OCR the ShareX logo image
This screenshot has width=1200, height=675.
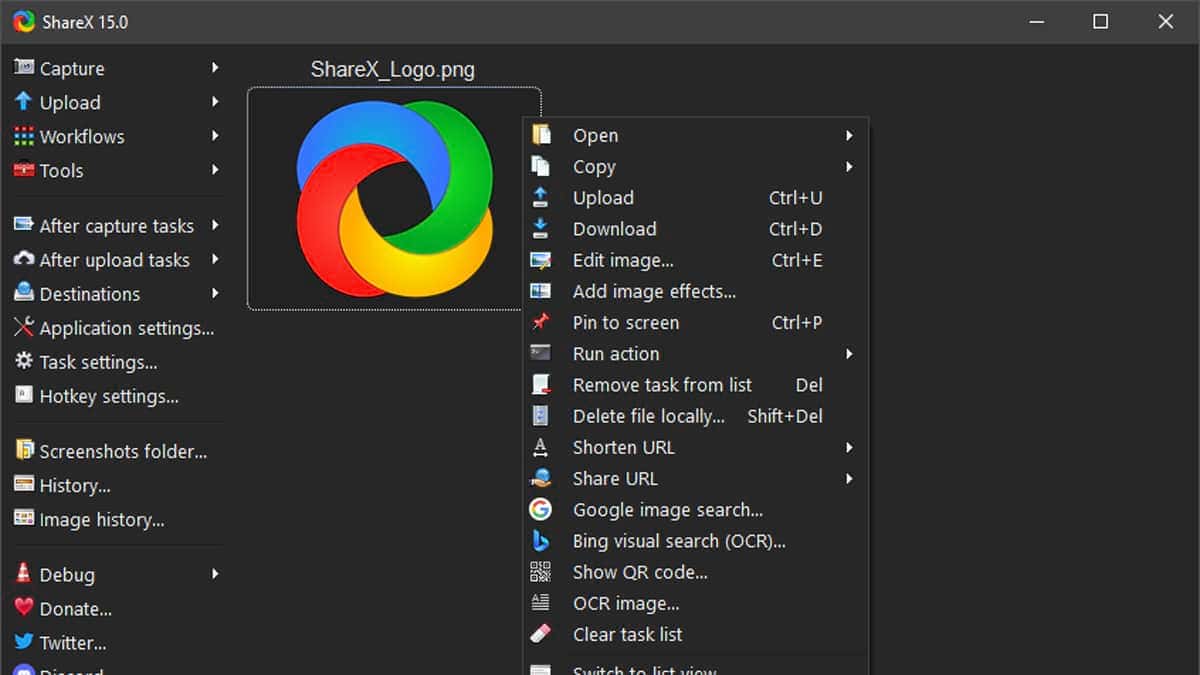625,602
